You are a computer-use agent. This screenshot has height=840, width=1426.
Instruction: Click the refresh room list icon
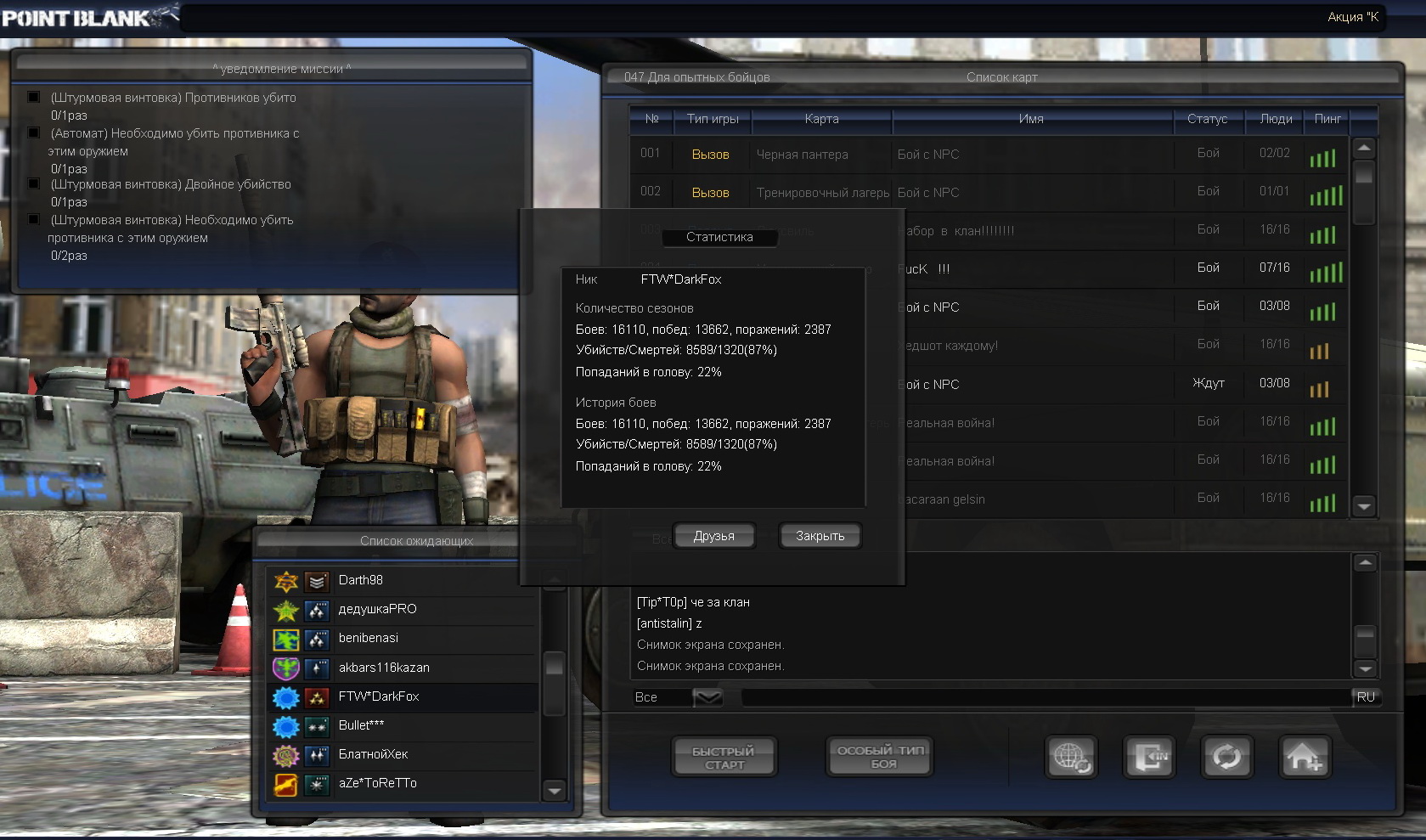[1226, 756]
